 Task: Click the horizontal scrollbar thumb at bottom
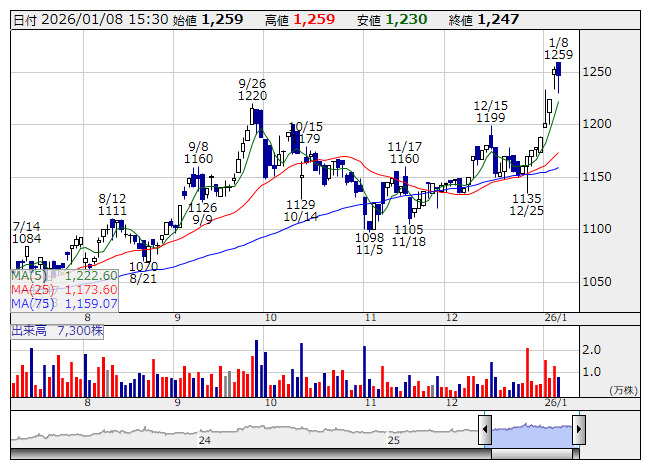tap(532, 454)
